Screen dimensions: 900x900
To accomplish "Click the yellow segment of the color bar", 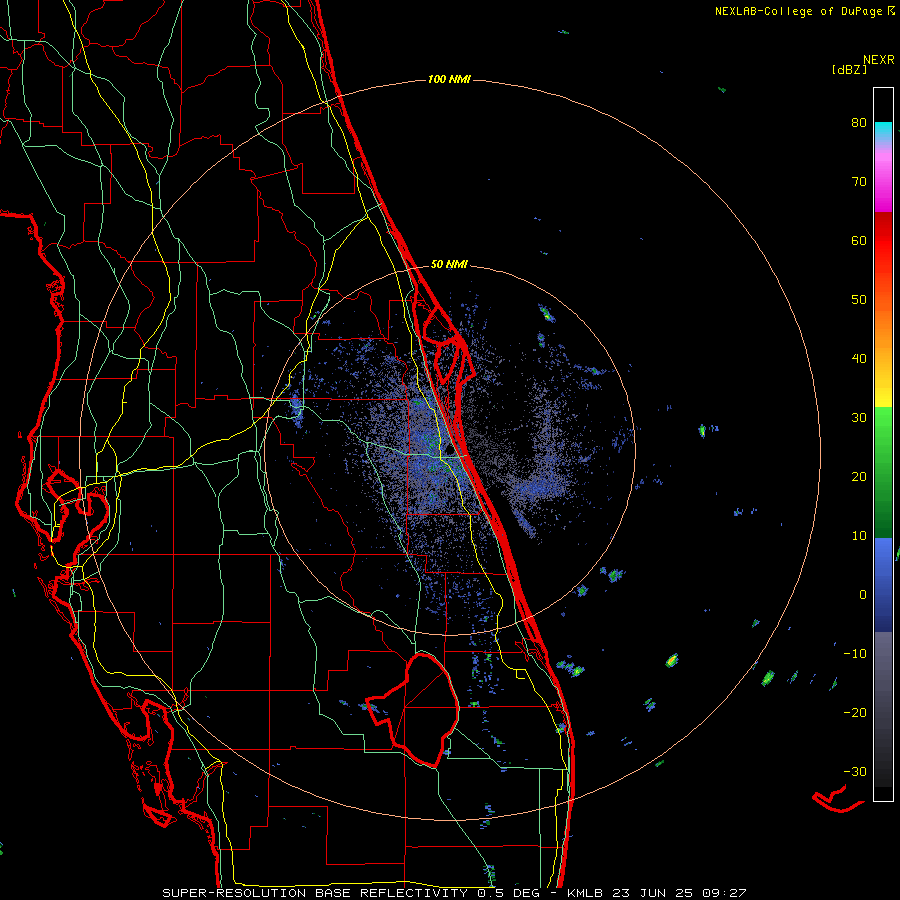I will coord(883,390).
